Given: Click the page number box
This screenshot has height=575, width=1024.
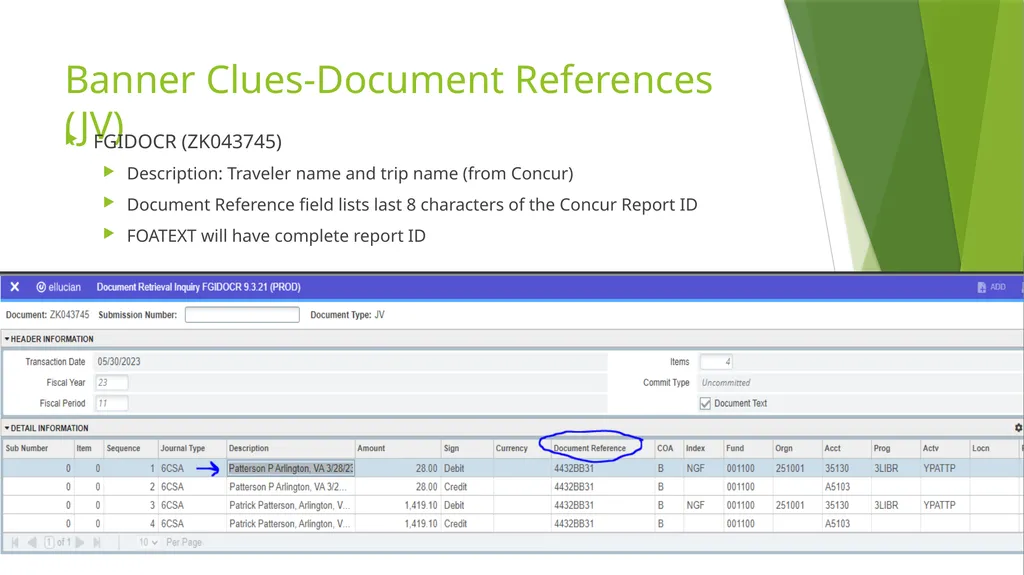Looking at the screenshot, I should pos(49,542).
